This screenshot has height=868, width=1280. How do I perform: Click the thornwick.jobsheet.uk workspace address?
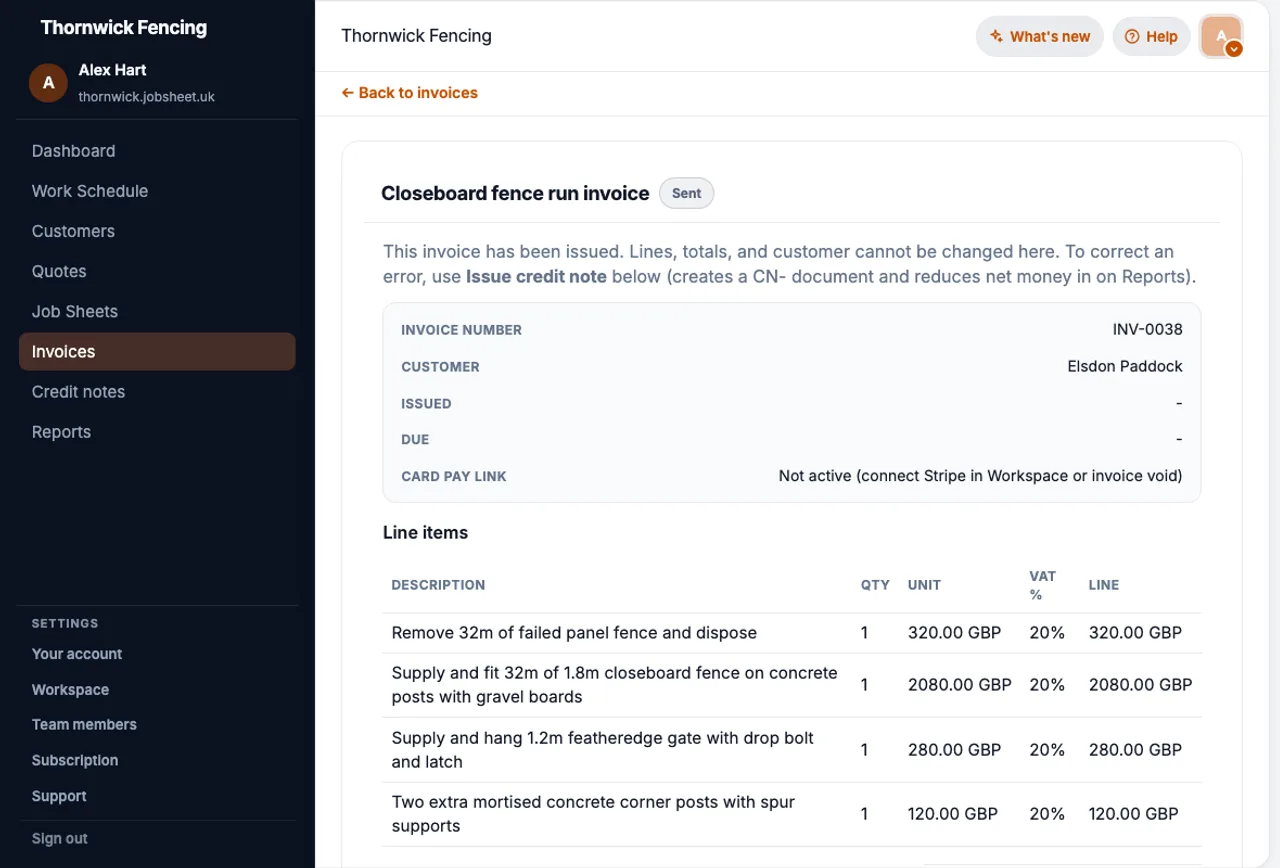click(147, 97)
